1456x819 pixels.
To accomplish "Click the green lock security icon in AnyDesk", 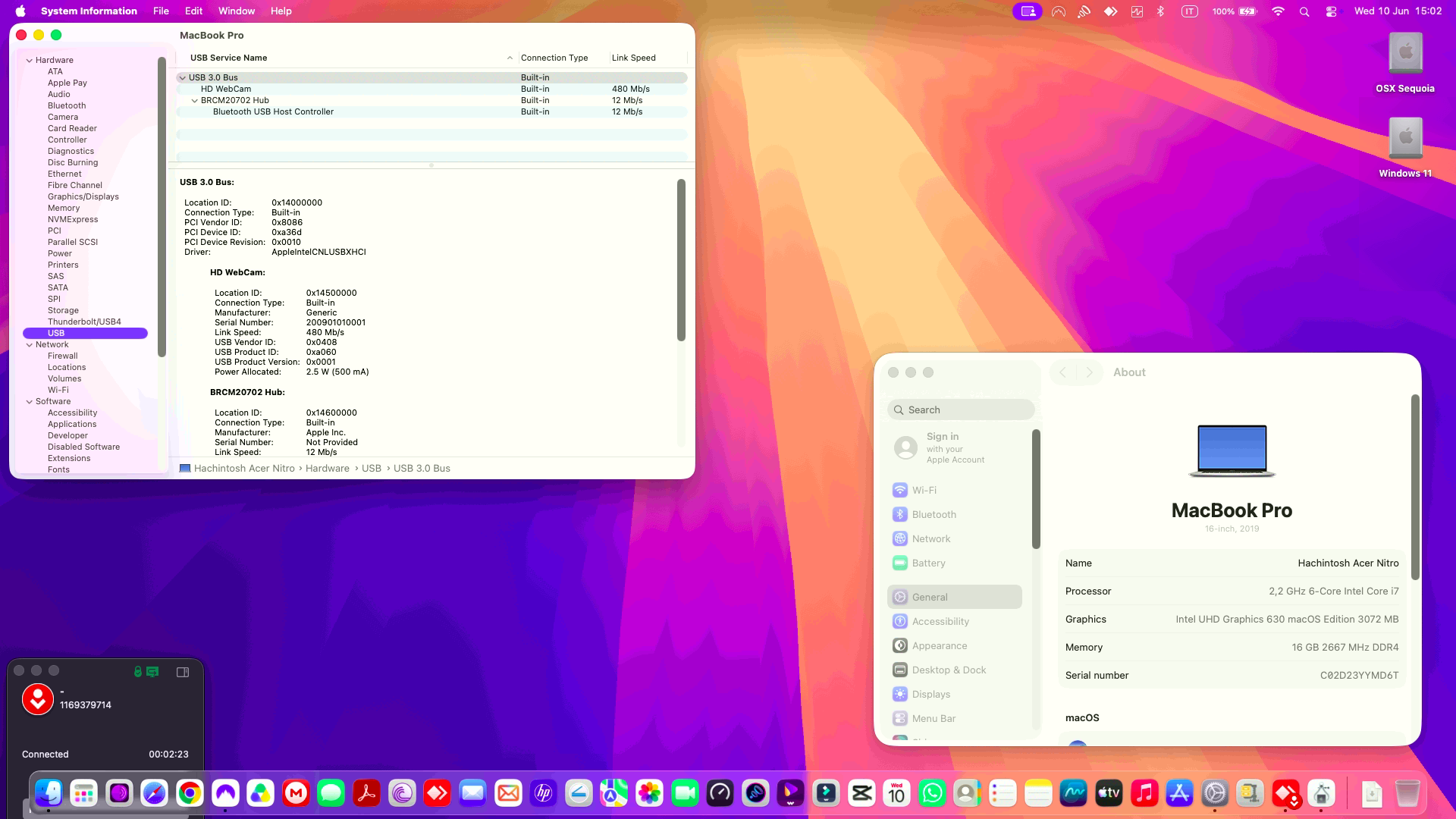I will coord(138,671).
